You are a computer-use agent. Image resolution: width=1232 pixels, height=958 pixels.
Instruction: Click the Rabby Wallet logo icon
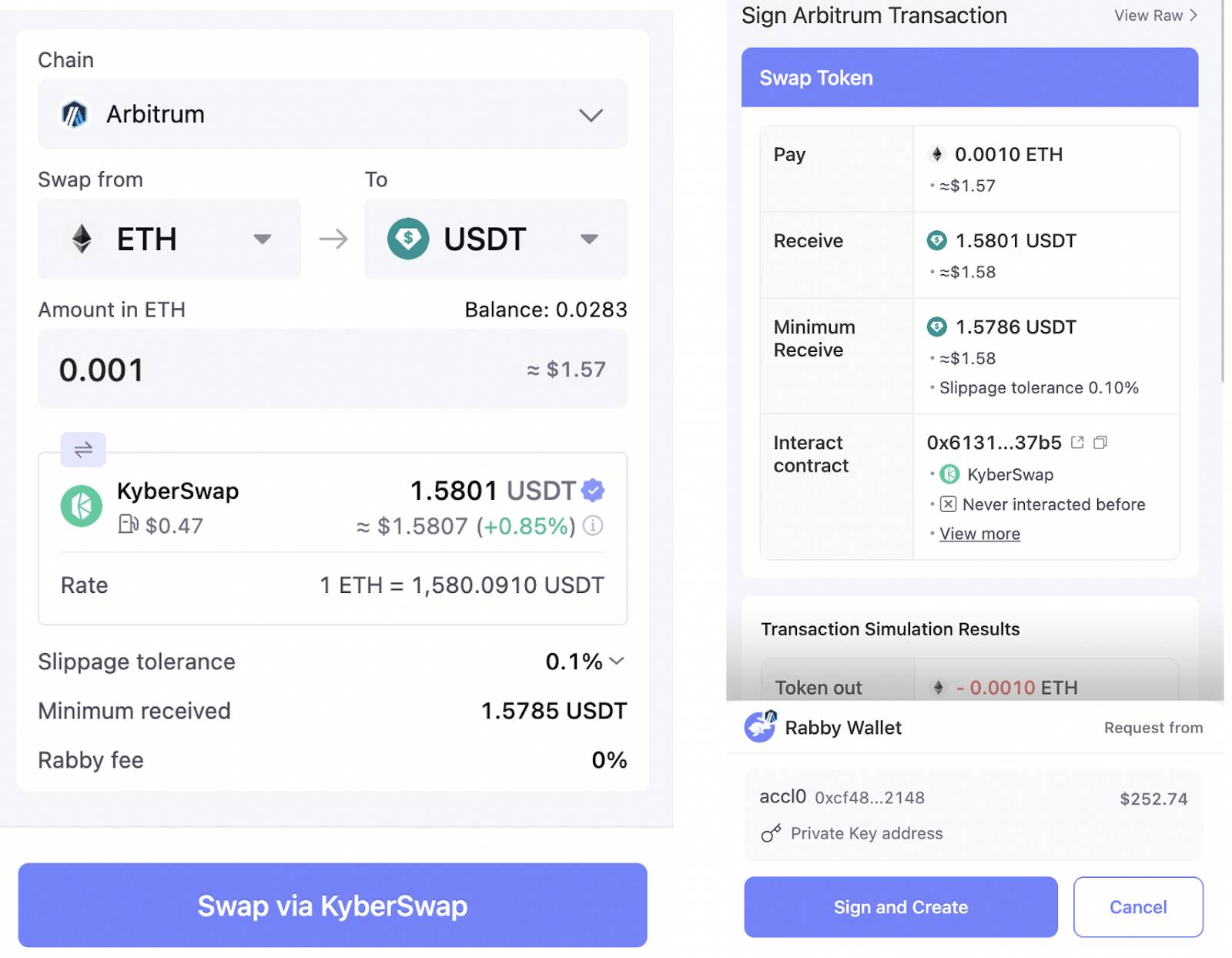(x=760, y=727)
